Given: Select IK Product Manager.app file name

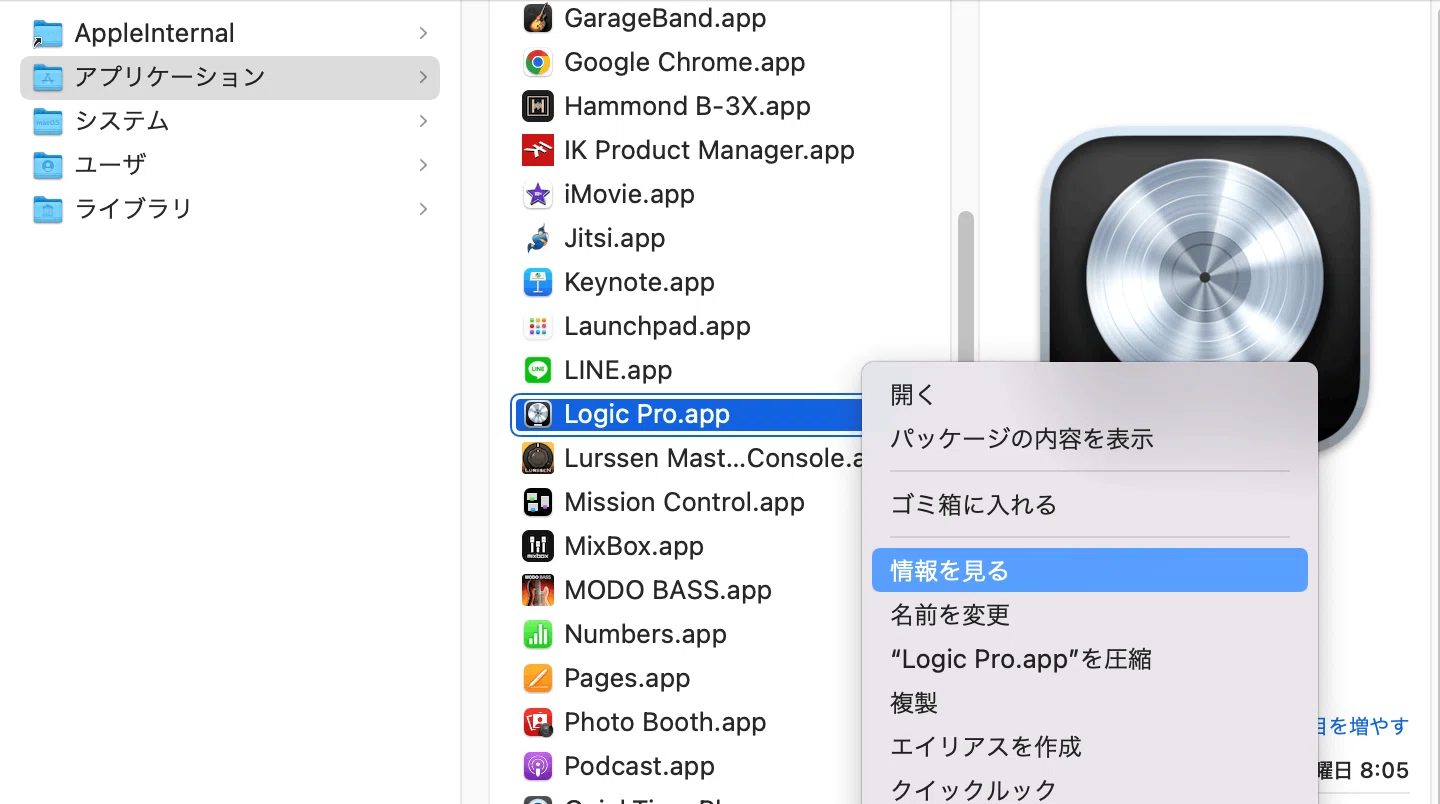Looking at the screenshot, I should tap(709, 150).
